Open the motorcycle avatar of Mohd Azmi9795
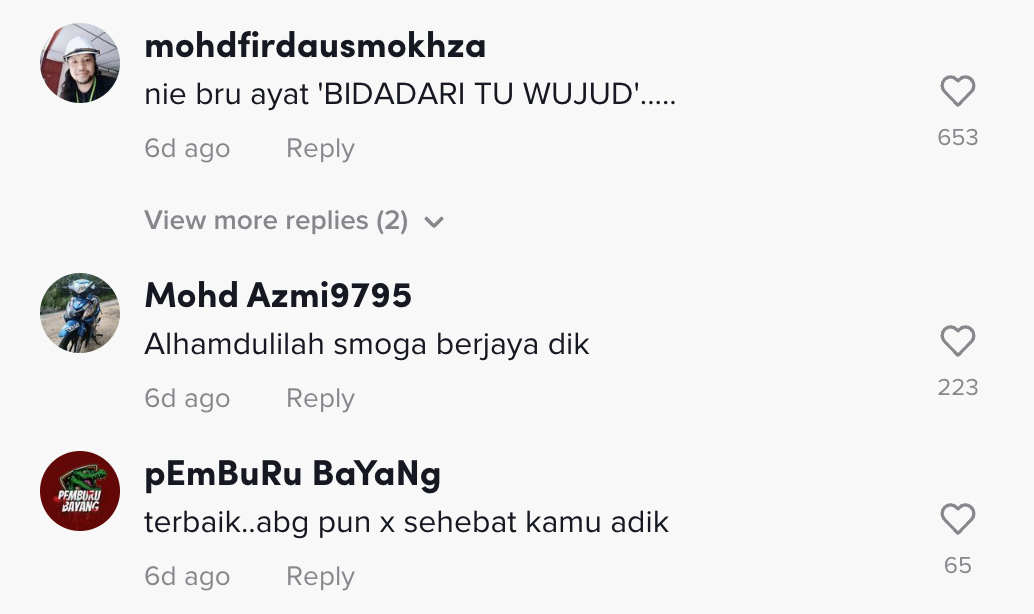 (80, 313)
